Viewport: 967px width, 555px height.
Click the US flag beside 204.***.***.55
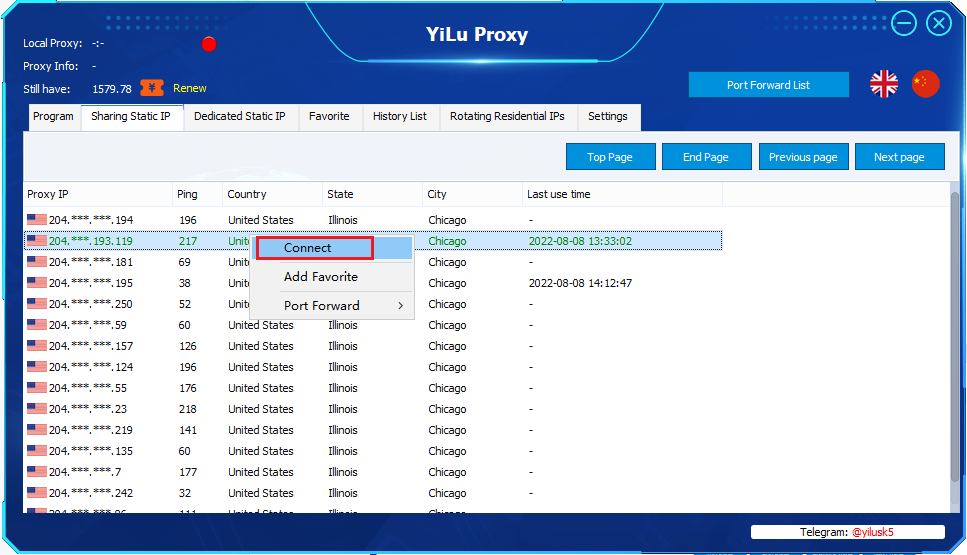[x=37, y=387]
